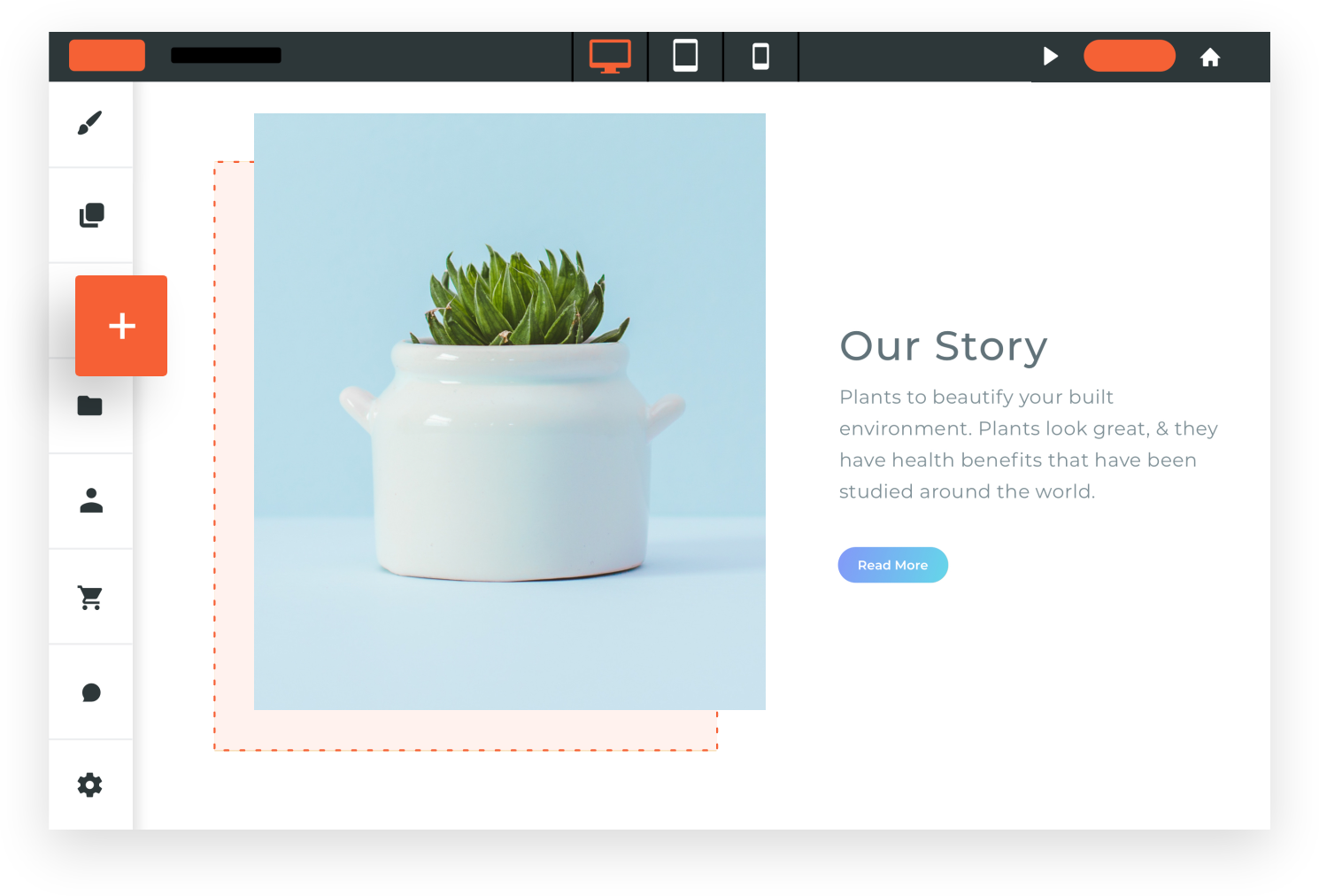This screenshot has width=1319, height=896.
Task: Go to the home icon
Action: click(1210, 58)
